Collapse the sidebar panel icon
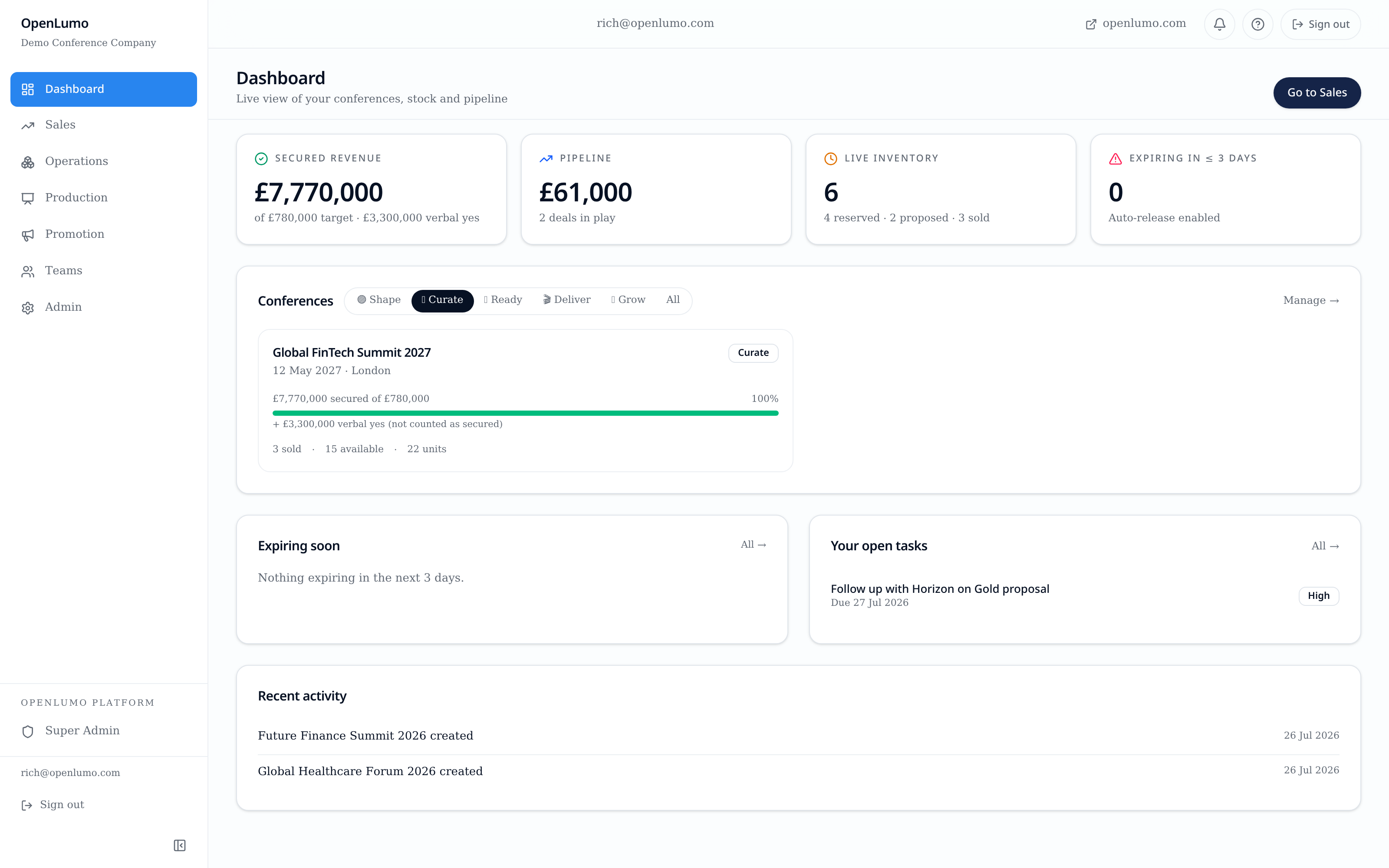Viewport: 1389px width, 868px height. point(180,845)
